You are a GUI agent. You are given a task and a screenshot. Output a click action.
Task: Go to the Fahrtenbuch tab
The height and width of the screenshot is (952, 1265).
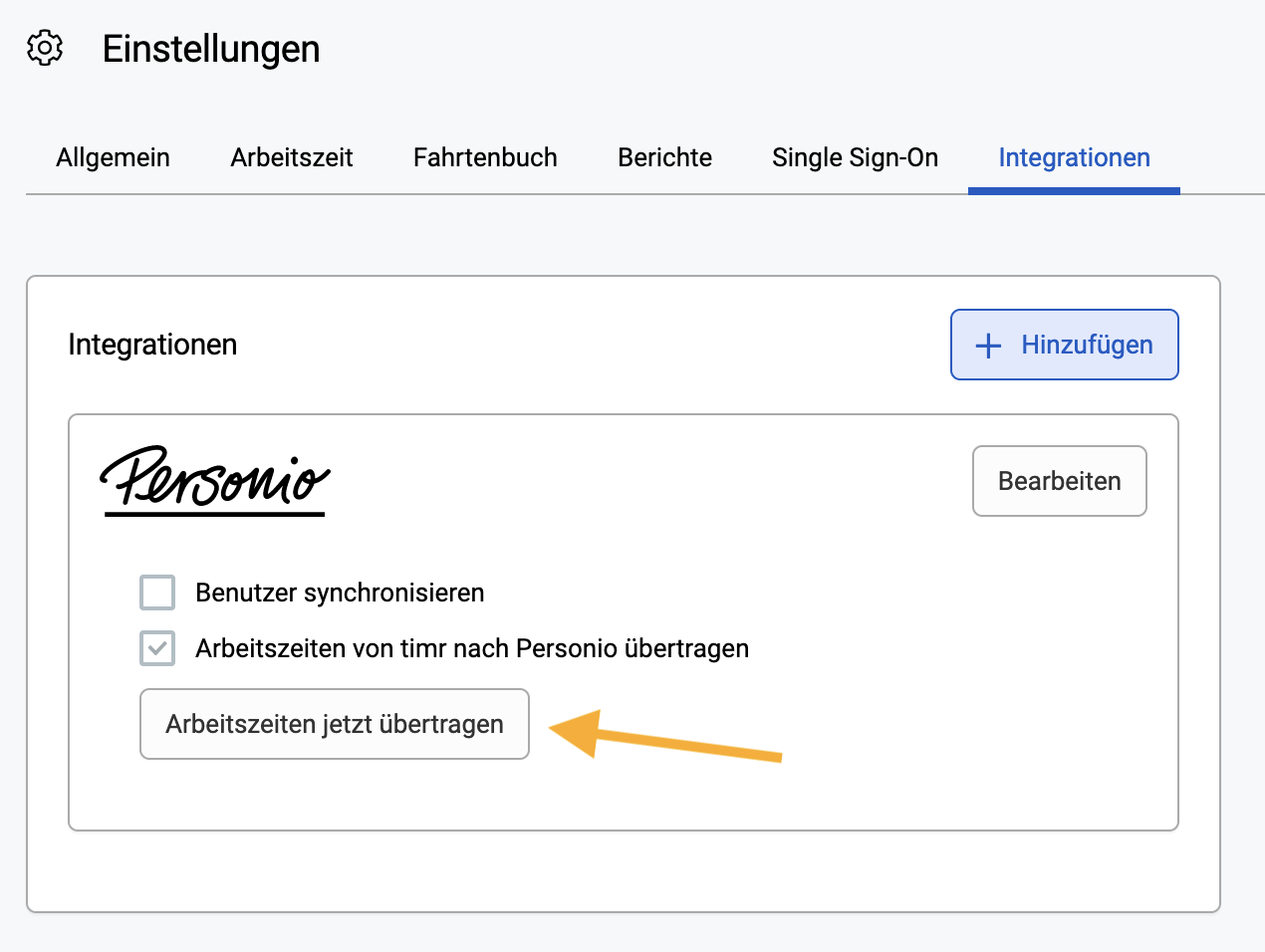[x=485, y=157]
